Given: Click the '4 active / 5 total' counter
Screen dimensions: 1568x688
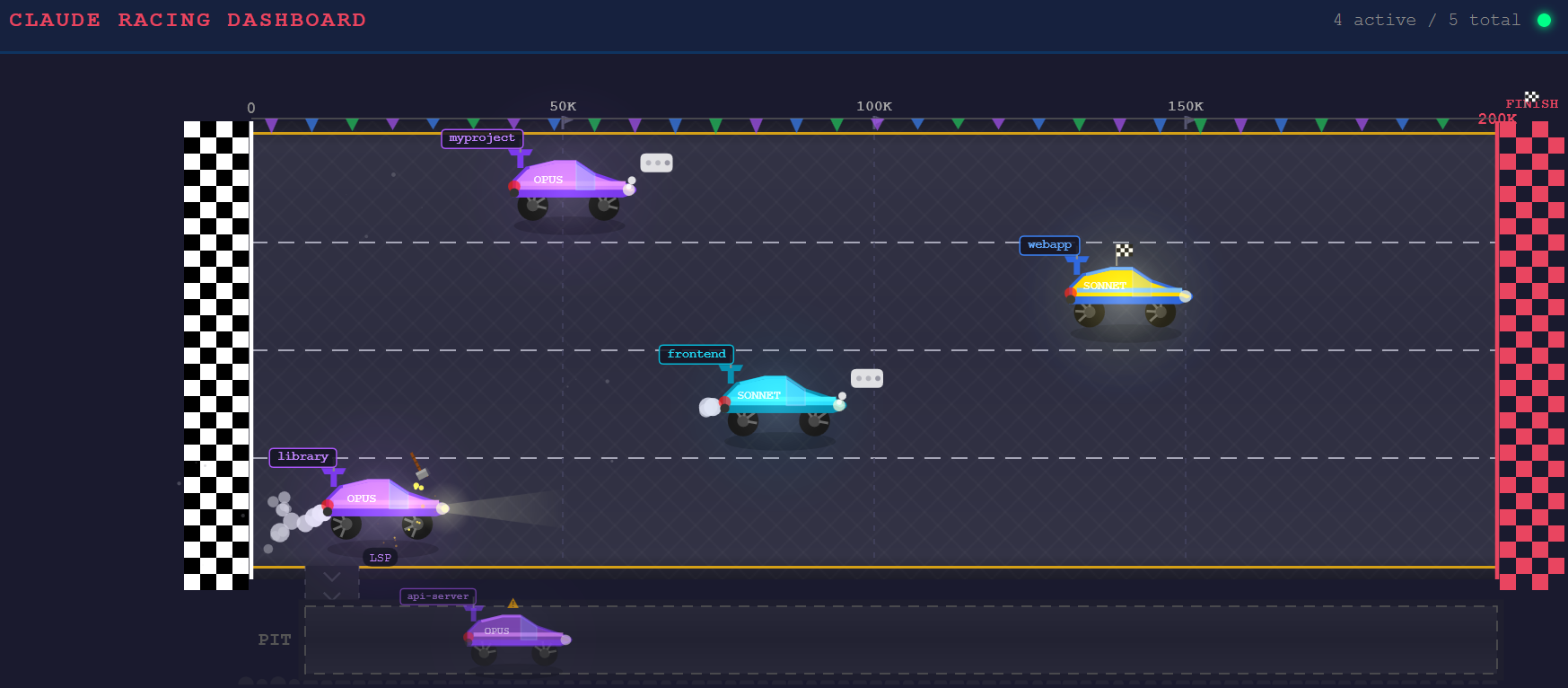Looking at the screenshot, I should coord(1427,20).
